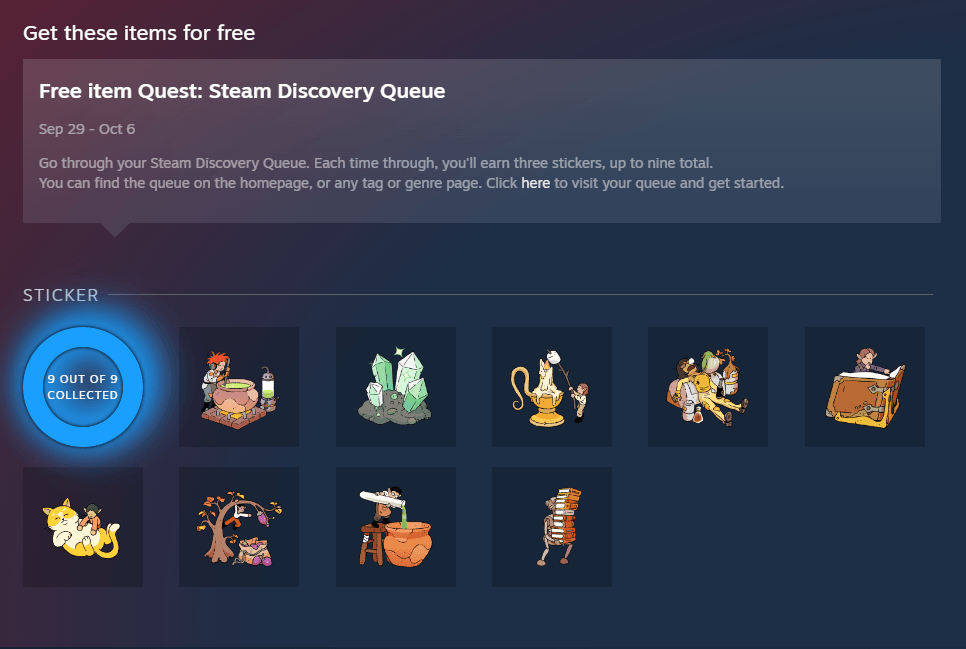The height and width of the screenshot is (649, 966).
Task: Click the Sep 29 - Oct 6 date text
Action: pyautogui.click(x=87, y=129)
